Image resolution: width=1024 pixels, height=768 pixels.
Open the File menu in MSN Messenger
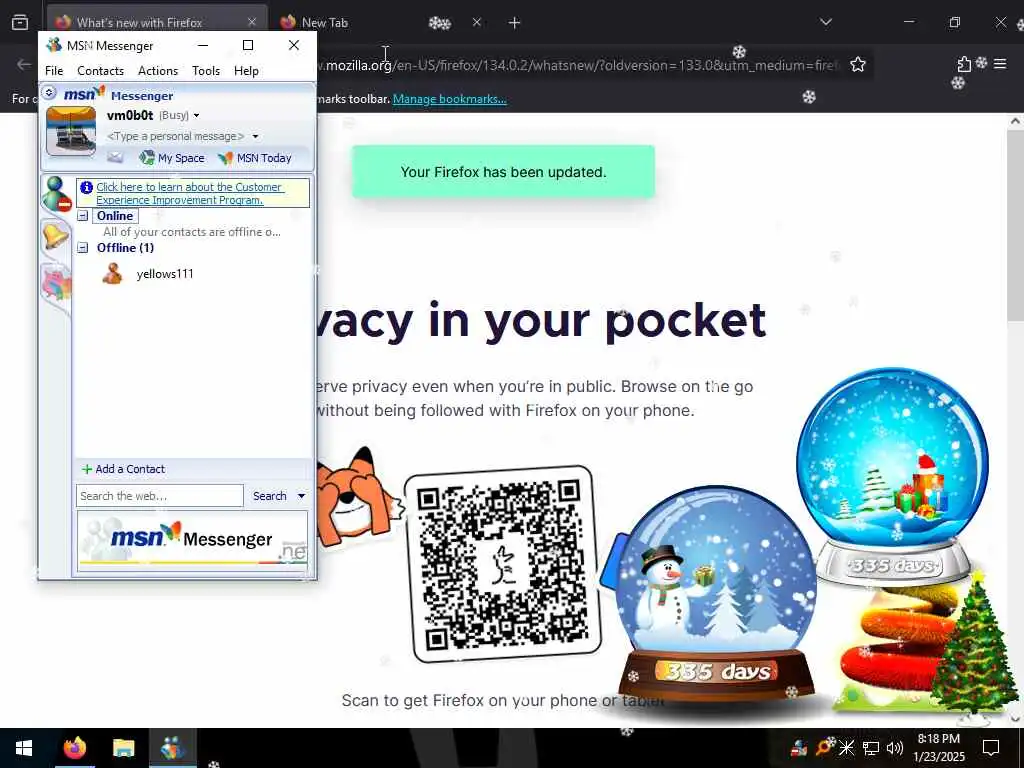[54, 71]
